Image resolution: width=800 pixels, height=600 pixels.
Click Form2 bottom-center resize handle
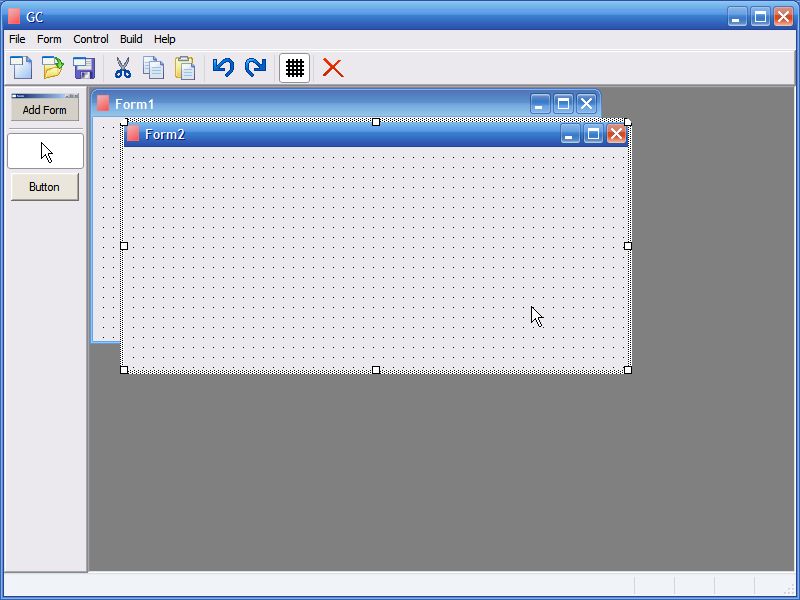pyautogui.click(x=376, y=370)
